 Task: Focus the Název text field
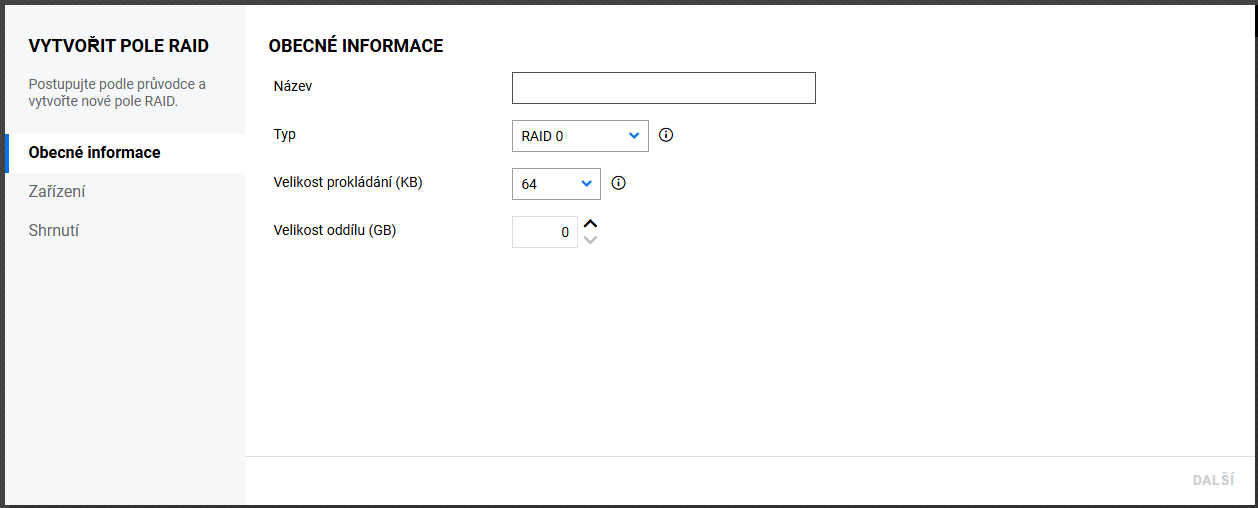pos(663,88)
